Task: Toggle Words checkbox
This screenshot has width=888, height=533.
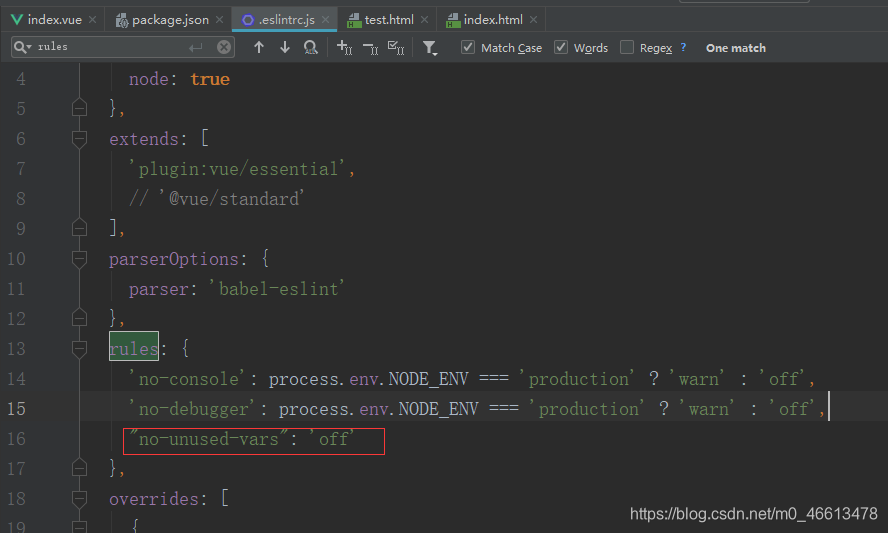Action: coord(561,48)
